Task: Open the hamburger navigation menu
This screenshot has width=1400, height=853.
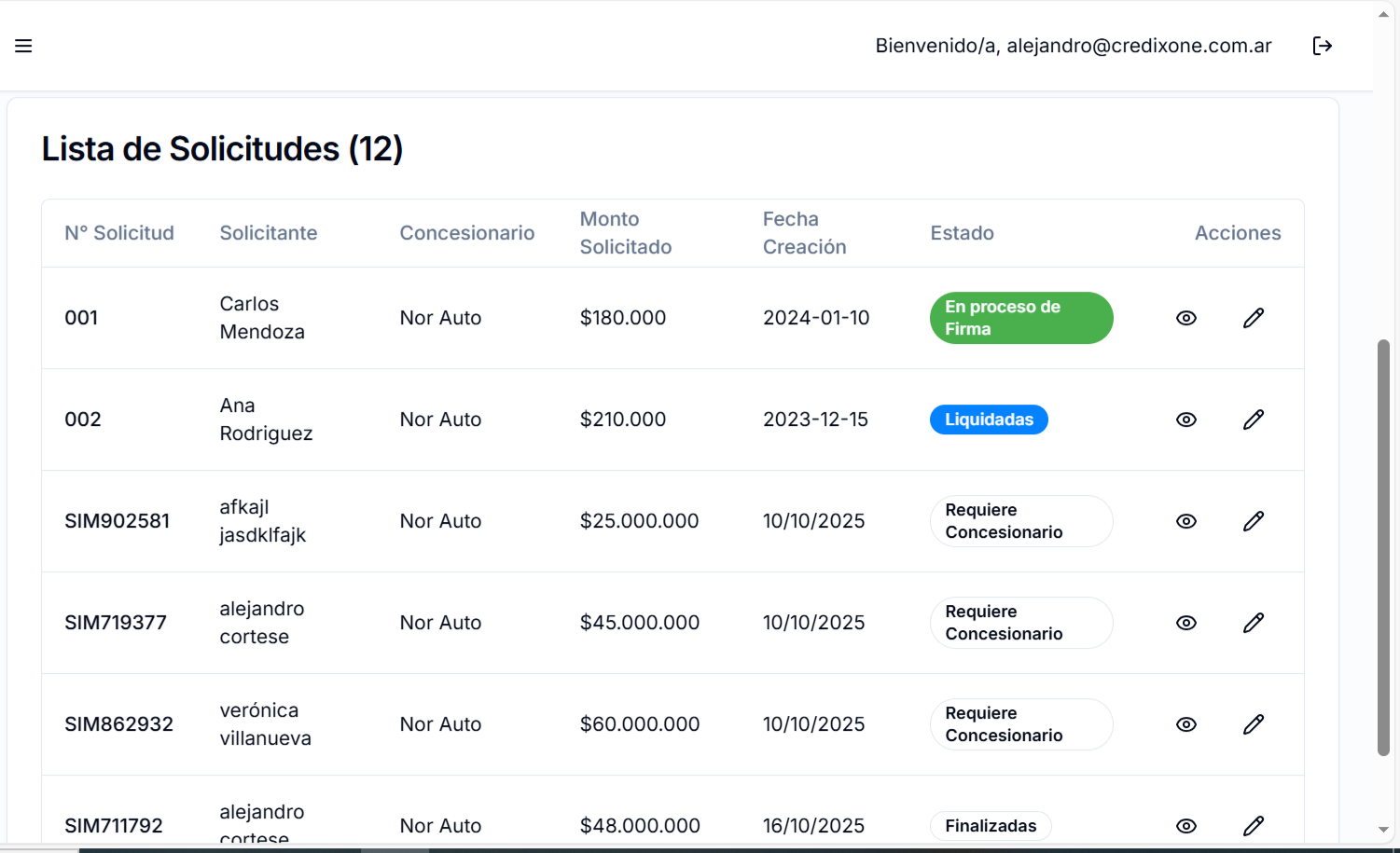Action: click(x=23, y=45)
